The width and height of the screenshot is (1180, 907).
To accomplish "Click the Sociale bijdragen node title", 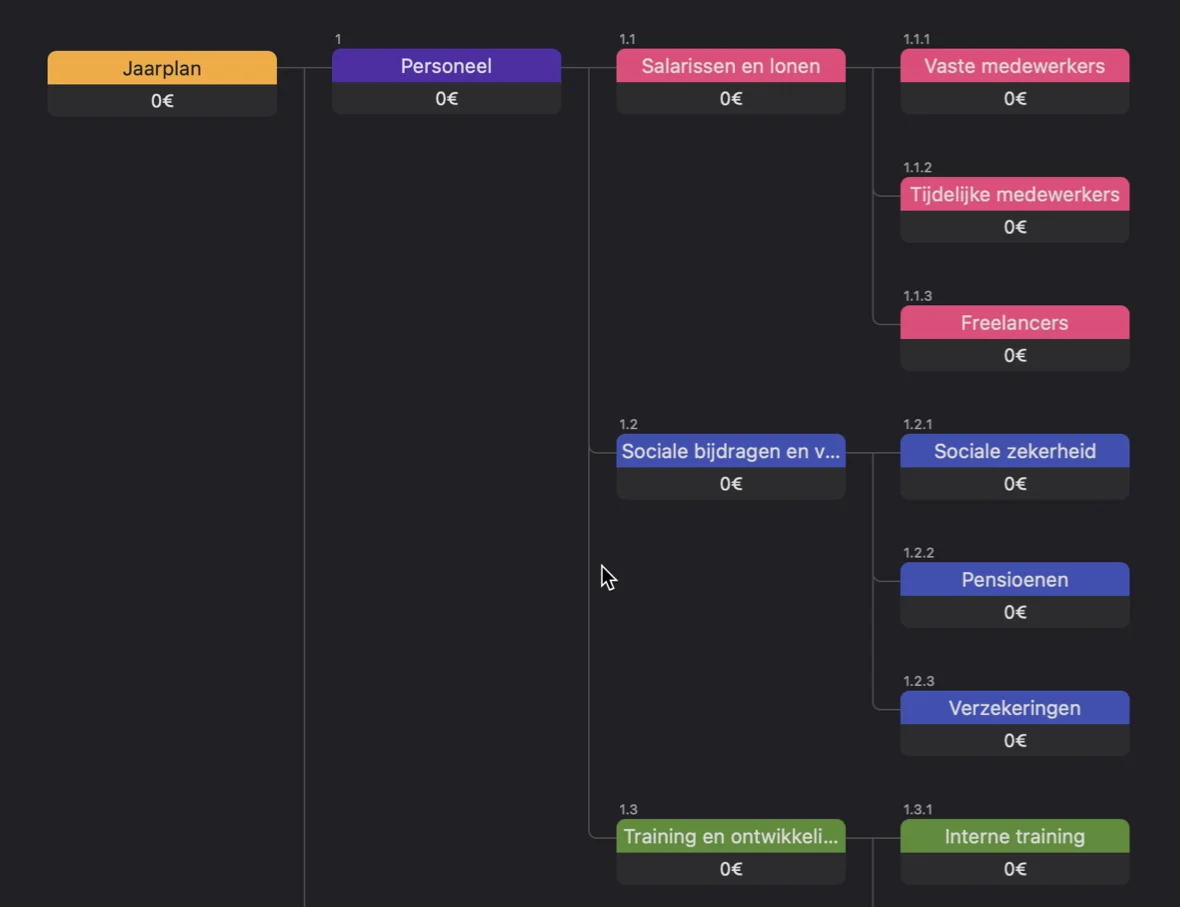I will pos(730,452).
